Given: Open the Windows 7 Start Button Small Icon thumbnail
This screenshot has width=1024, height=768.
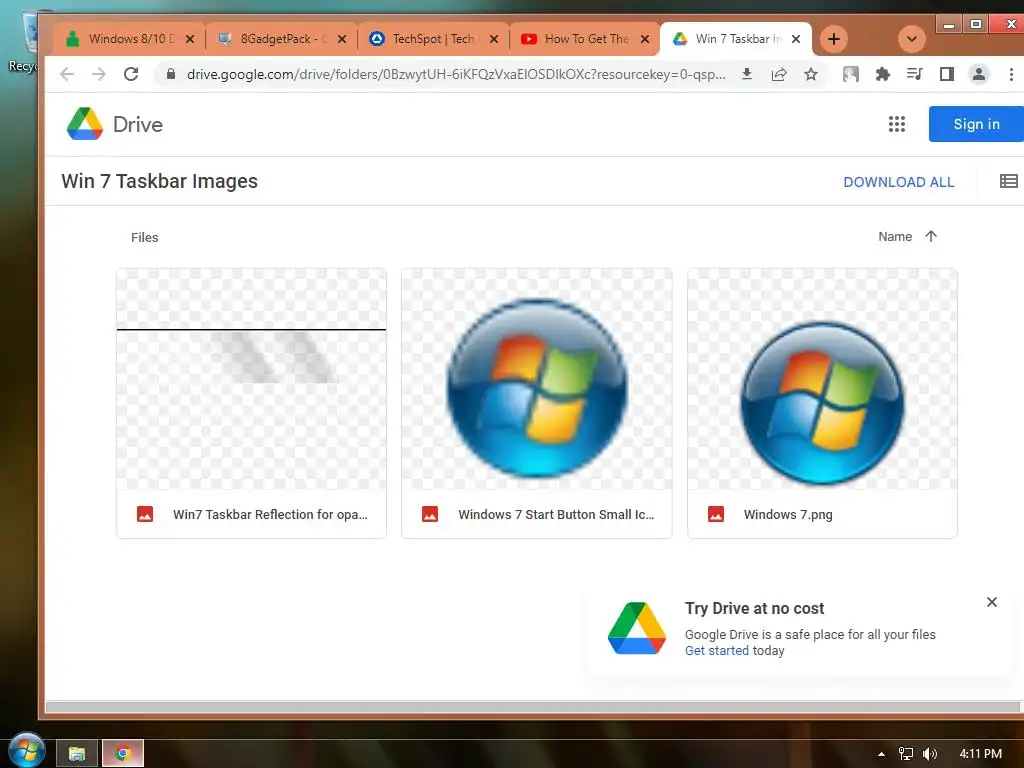Looking at the screenshot, I should click(537, 379).
